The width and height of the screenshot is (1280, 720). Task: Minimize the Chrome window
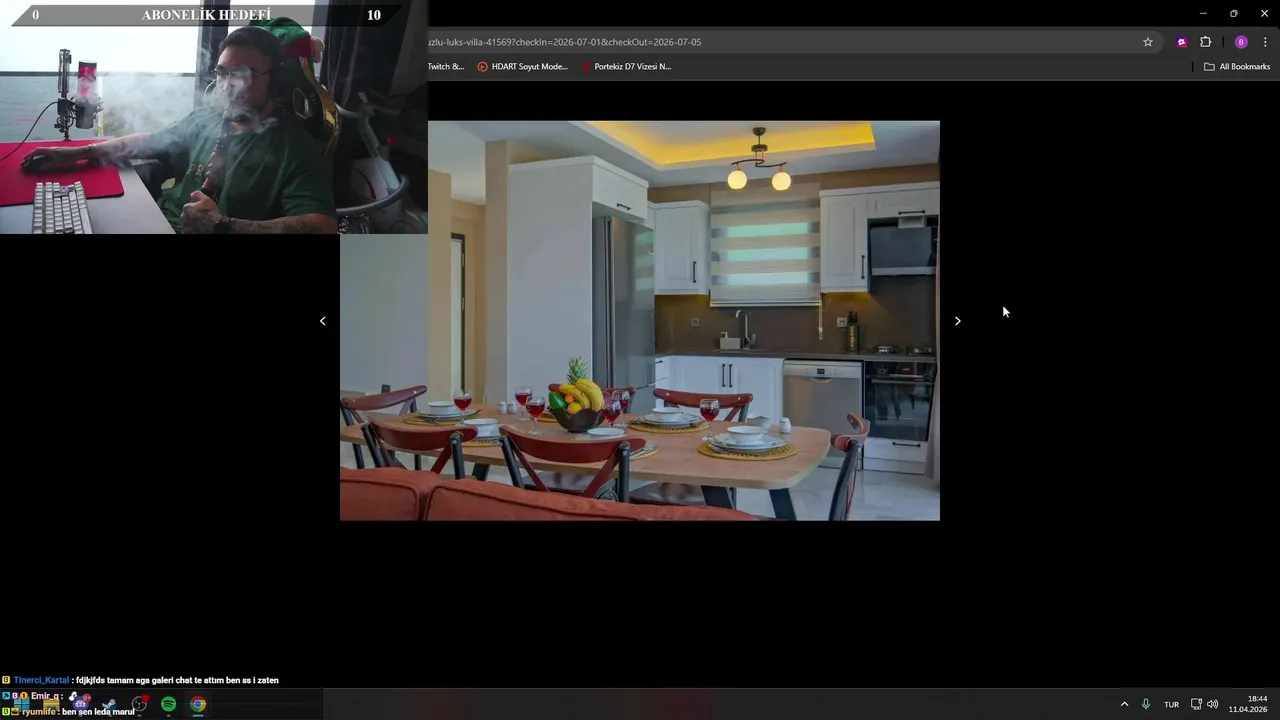click(1203, 14)
